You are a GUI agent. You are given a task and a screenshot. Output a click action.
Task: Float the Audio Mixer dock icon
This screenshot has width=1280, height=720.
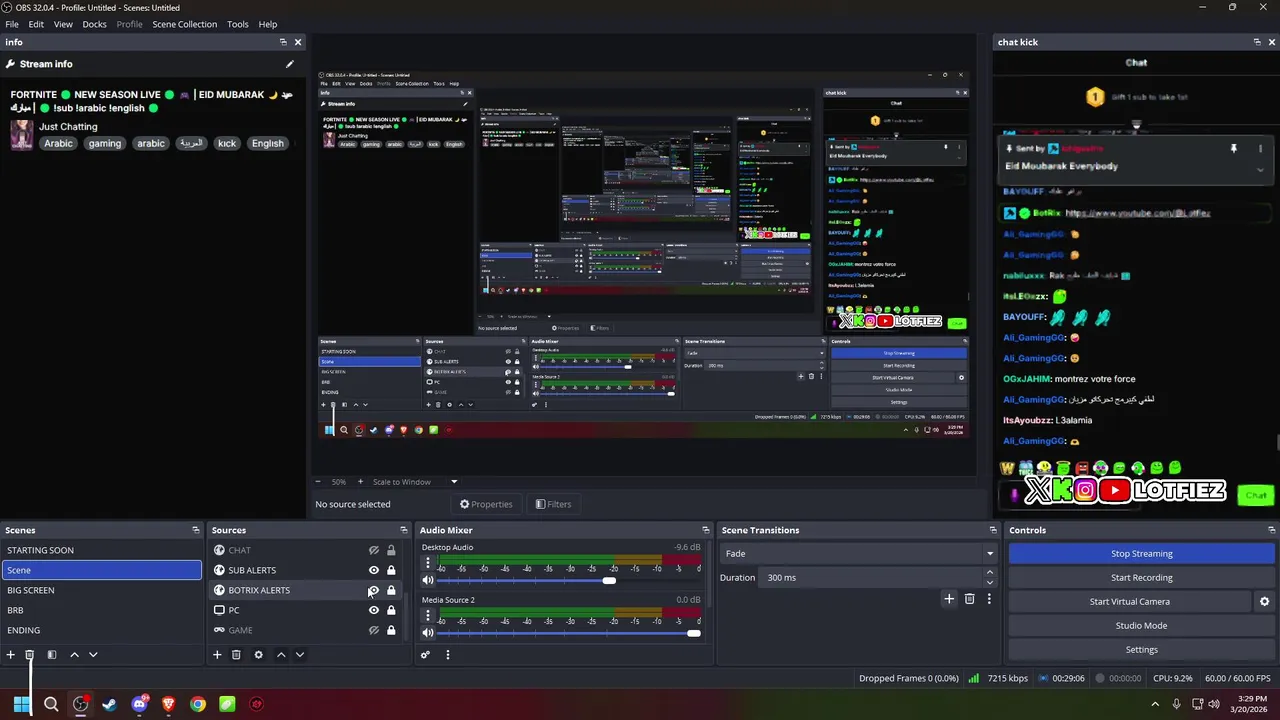coord(706,530)
